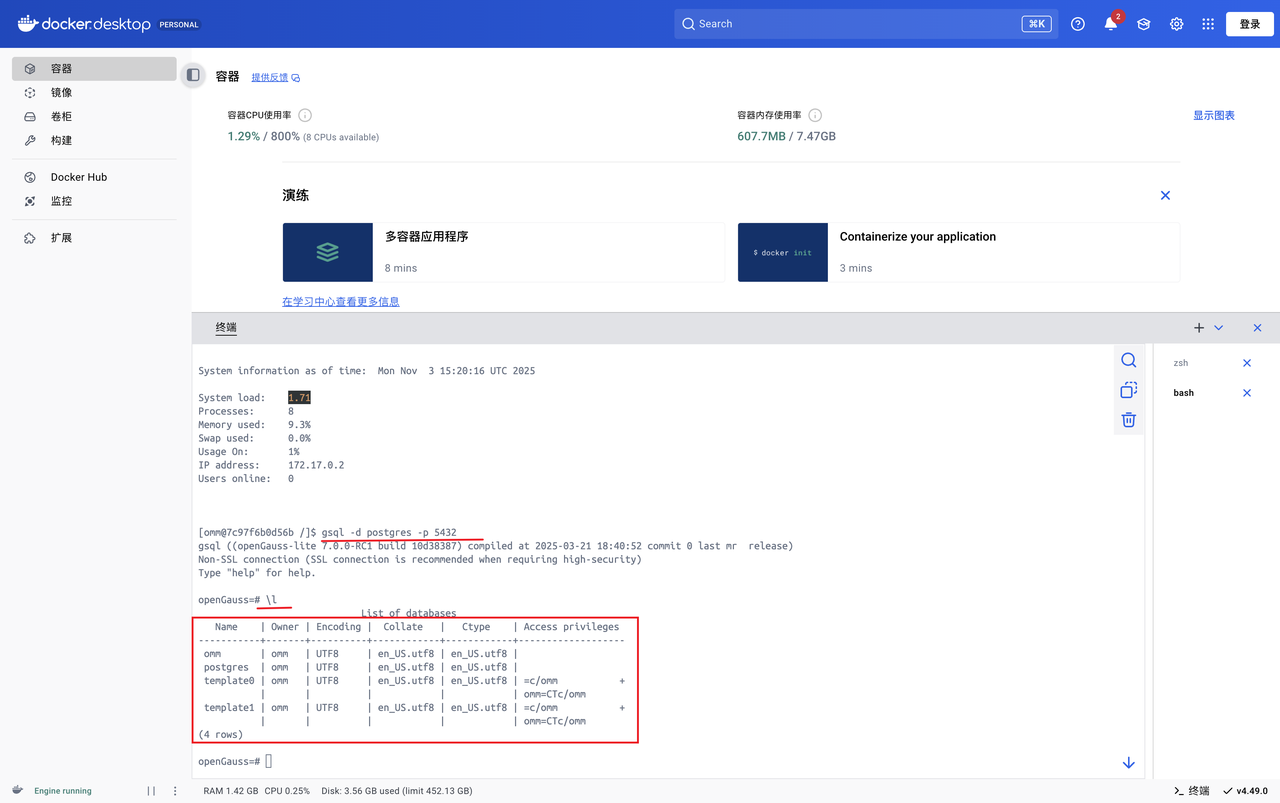Open notifications bell with 2 alerts
Image resolution: width=1280 pixels, height=803 pixels.
pos(1111,24)
